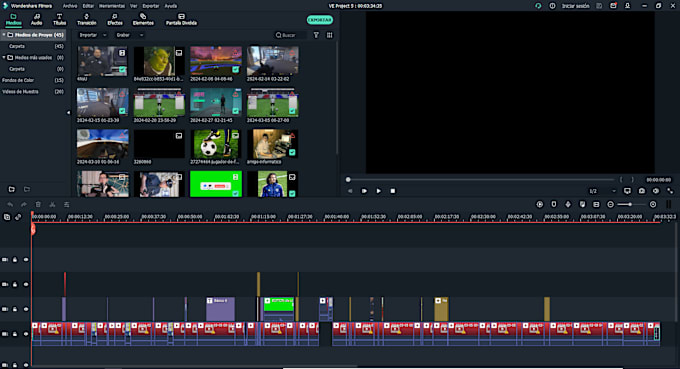This screenshot has height=369, width=680.
Task: Click the redo arrow icon
Action: pyautogui.click(x=24, y=205)
